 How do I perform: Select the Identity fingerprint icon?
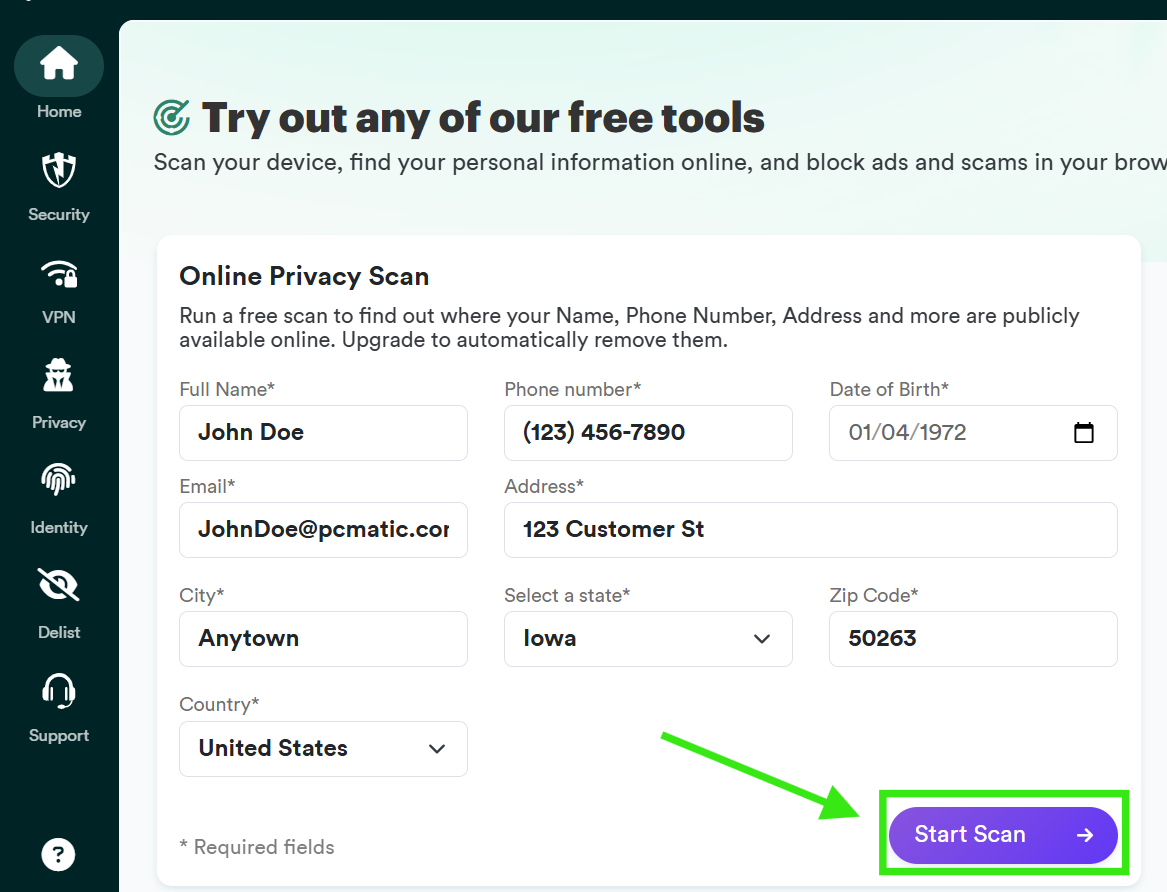59,480
